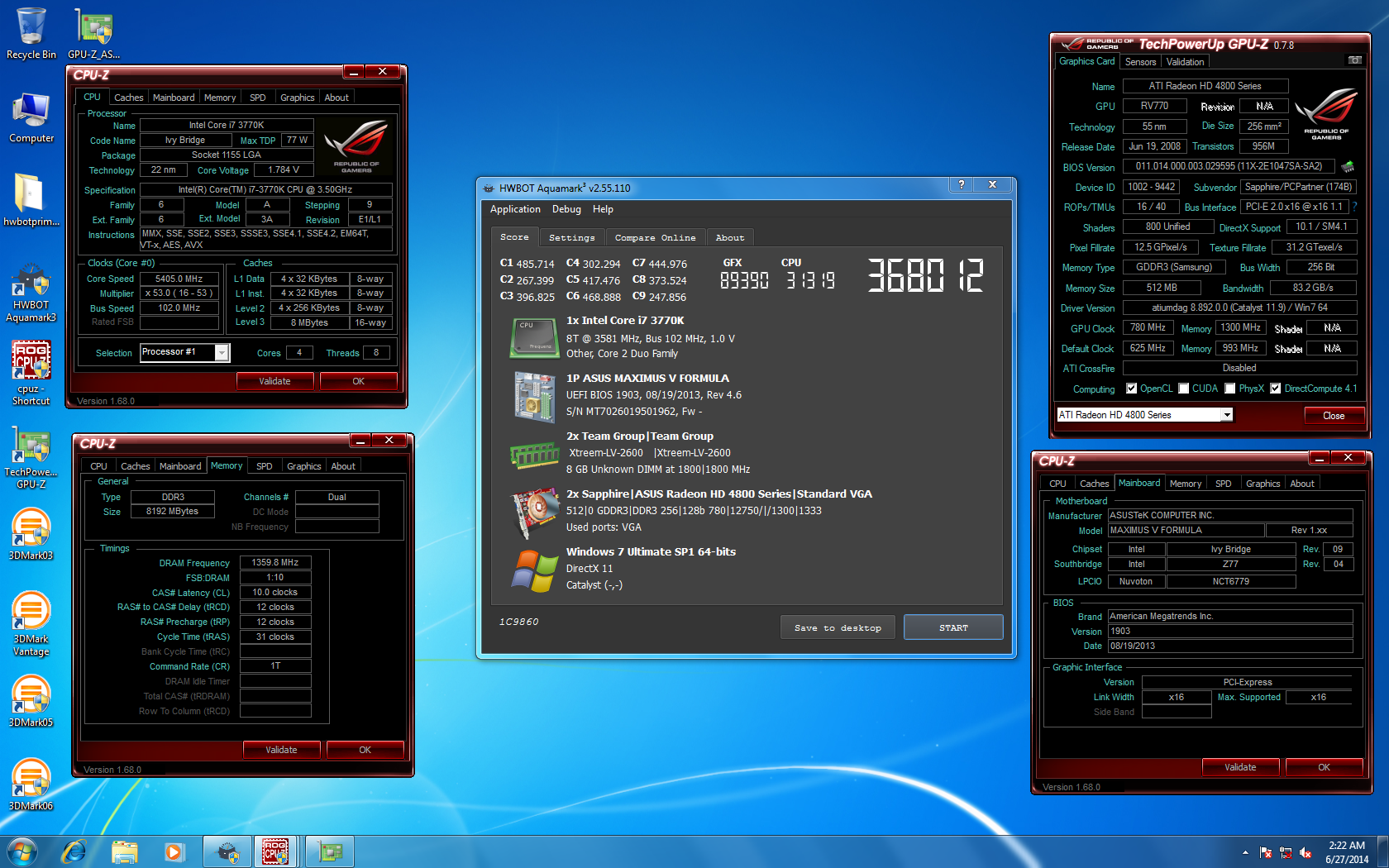This screenshot has width=1389, height=868.
Task: Click START button in Aquamark3
Action: (x=953, y=627)
